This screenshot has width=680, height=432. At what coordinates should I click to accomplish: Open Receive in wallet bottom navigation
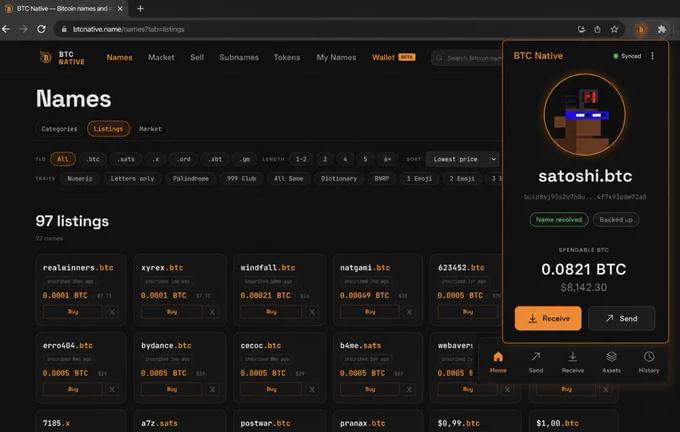click(x=573, y=362)
